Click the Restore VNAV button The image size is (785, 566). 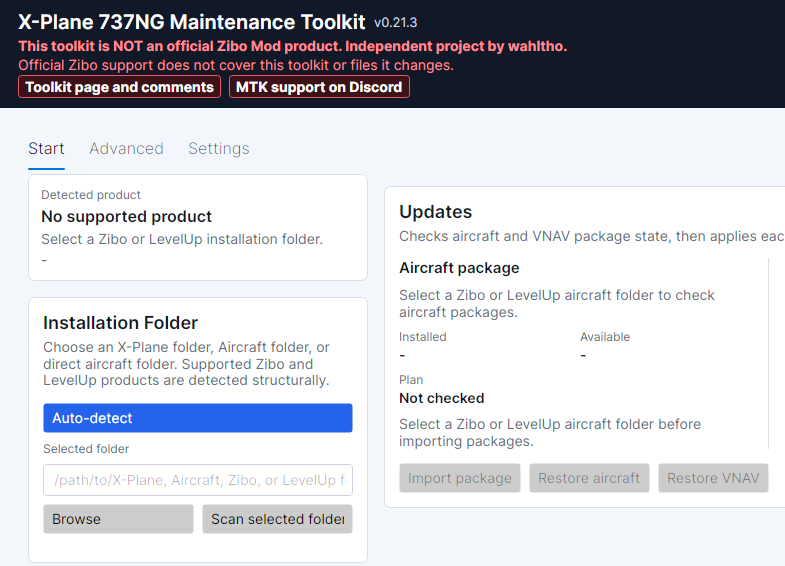tap(713, 478)
